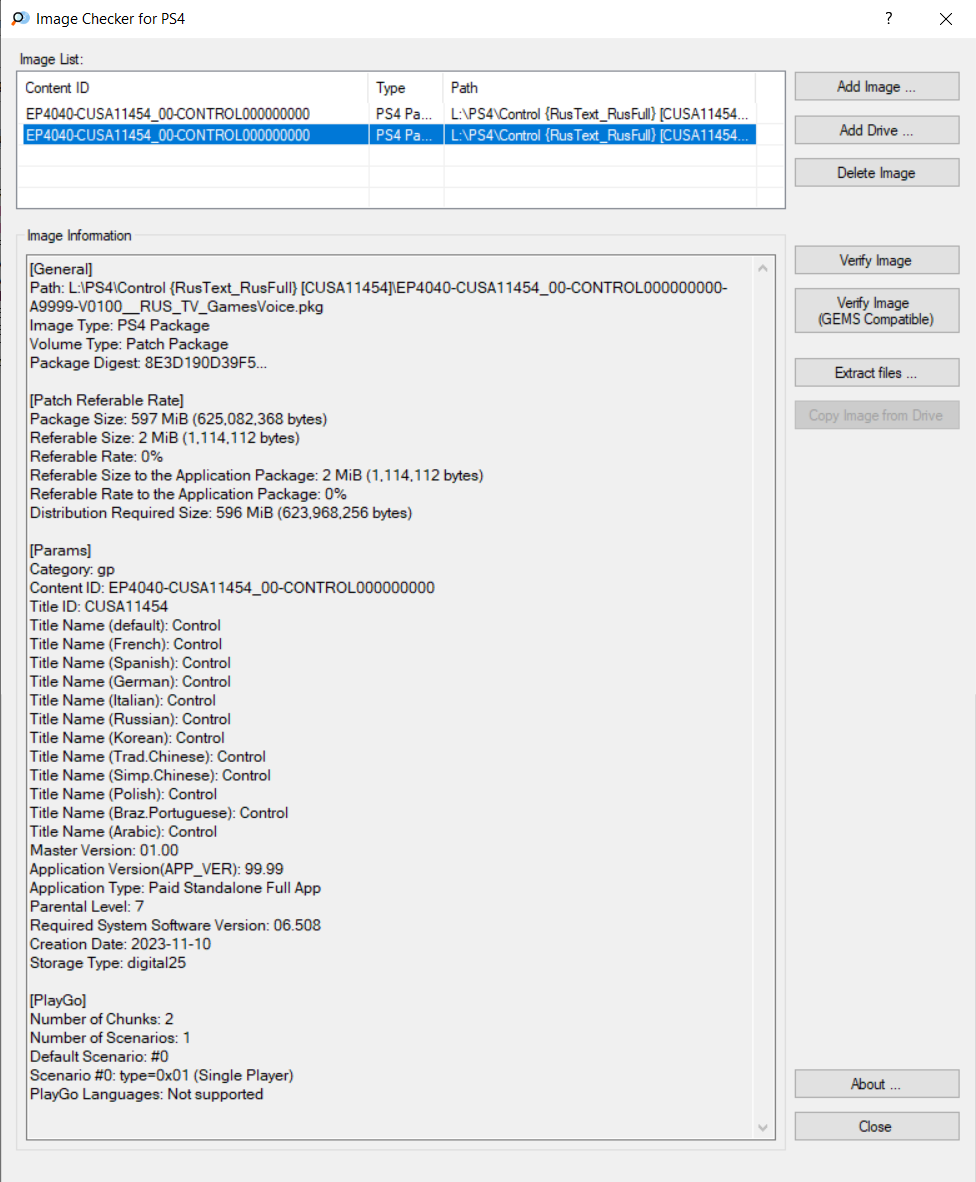Open the Extract files dialog
The image size is (976, 1182).
[x=877, y=372]
